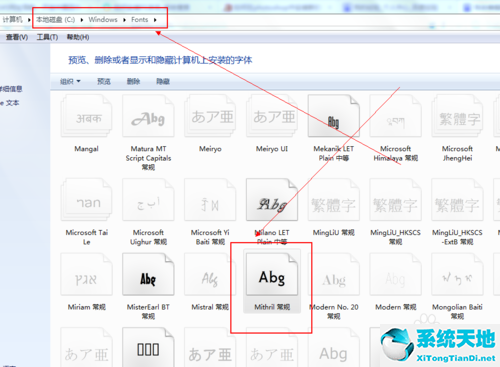Click the 信息 link in left pane
This screenshot has height=367, width=500.
11,89
